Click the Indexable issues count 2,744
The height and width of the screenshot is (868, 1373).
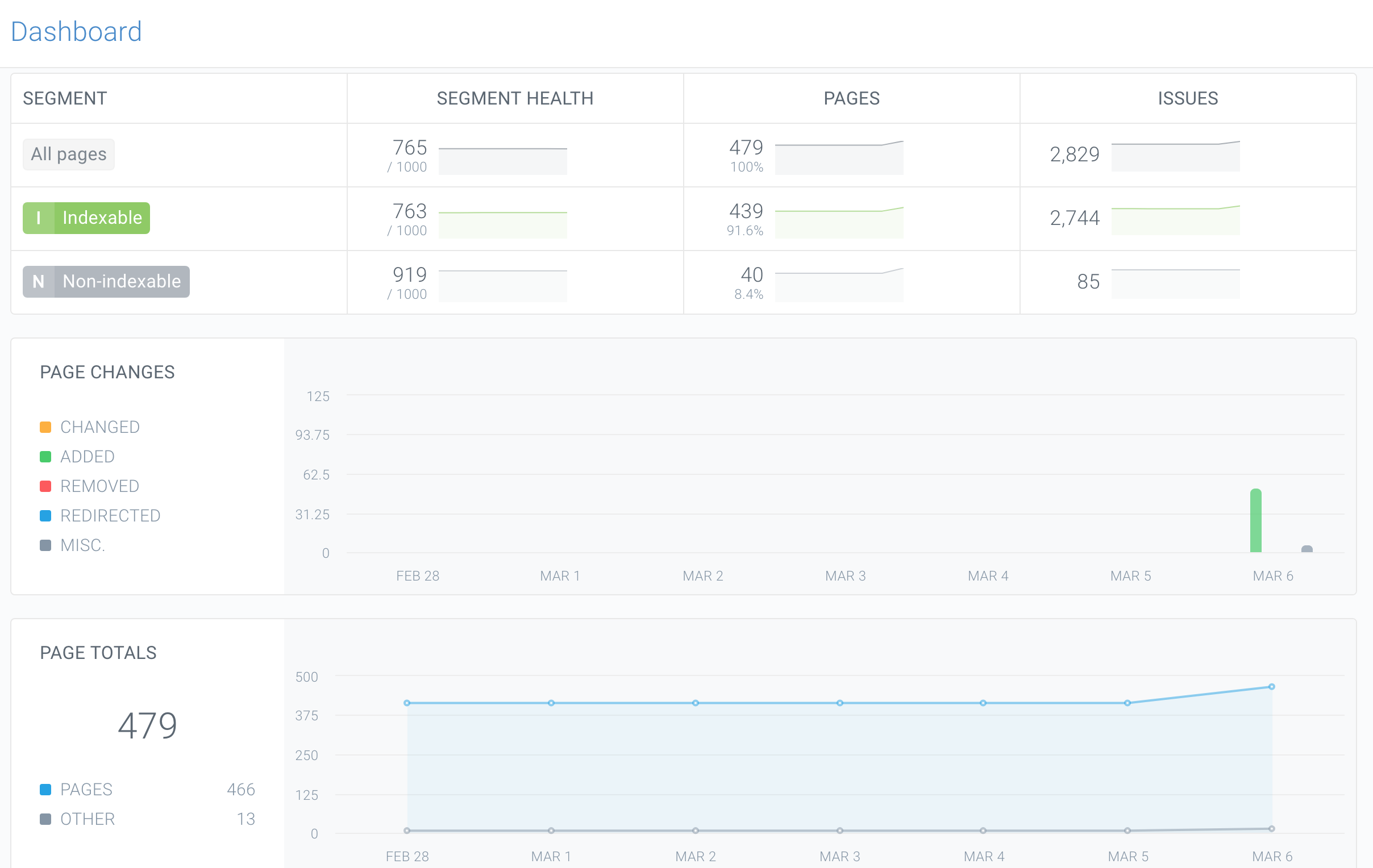tap(1074, 218)
